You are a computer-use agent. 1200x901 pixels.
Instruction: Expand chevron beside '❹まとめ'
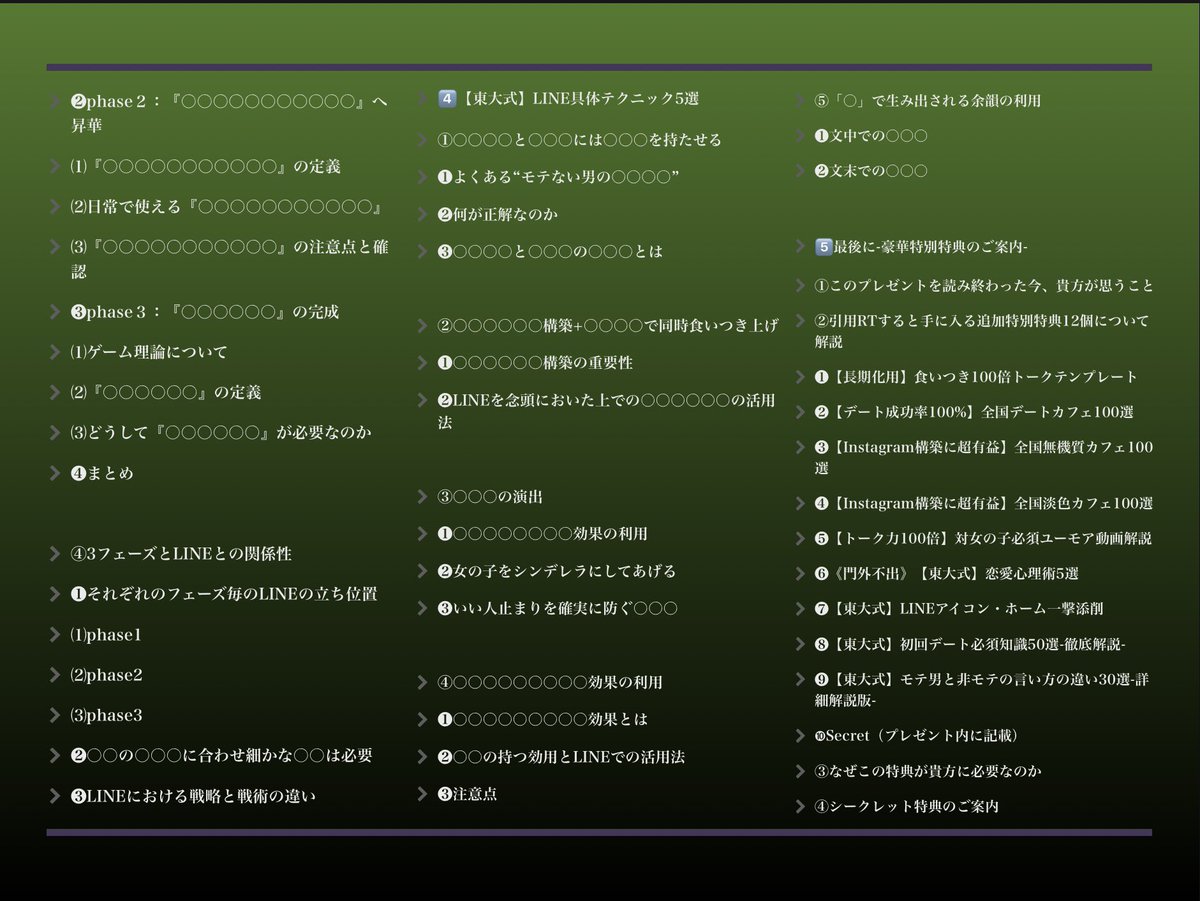[x=54, y=473]
